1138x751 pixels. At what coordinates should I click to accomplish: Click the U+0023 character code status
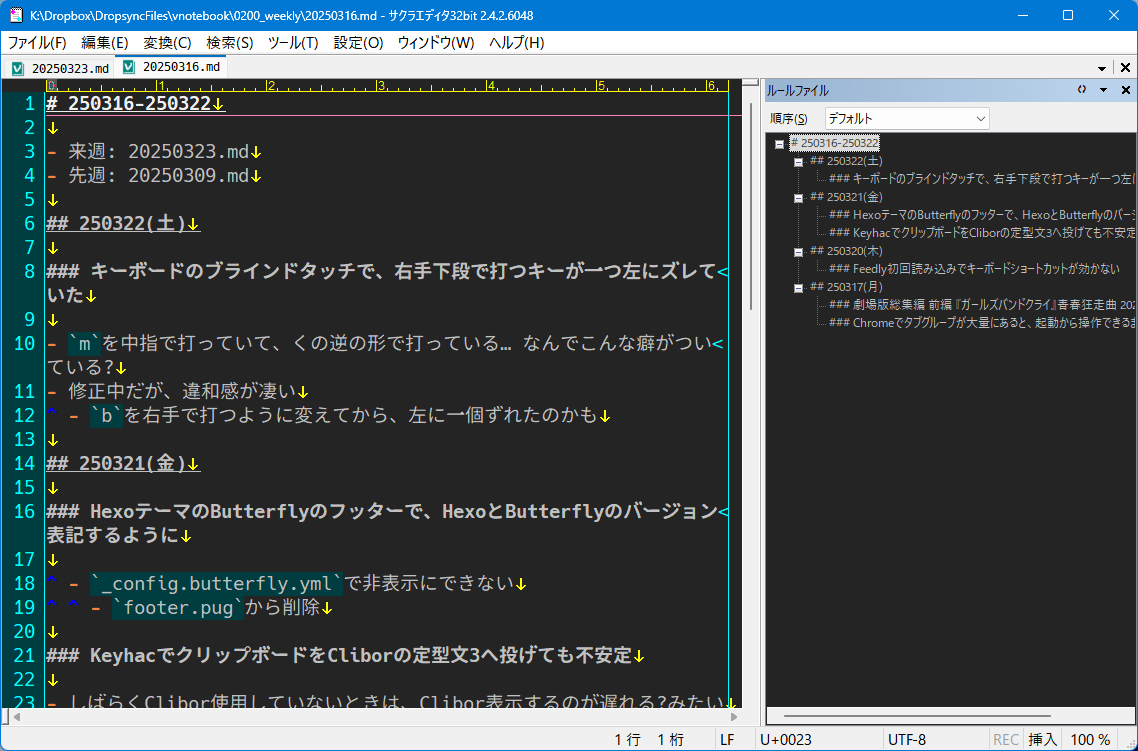(786, 739)
